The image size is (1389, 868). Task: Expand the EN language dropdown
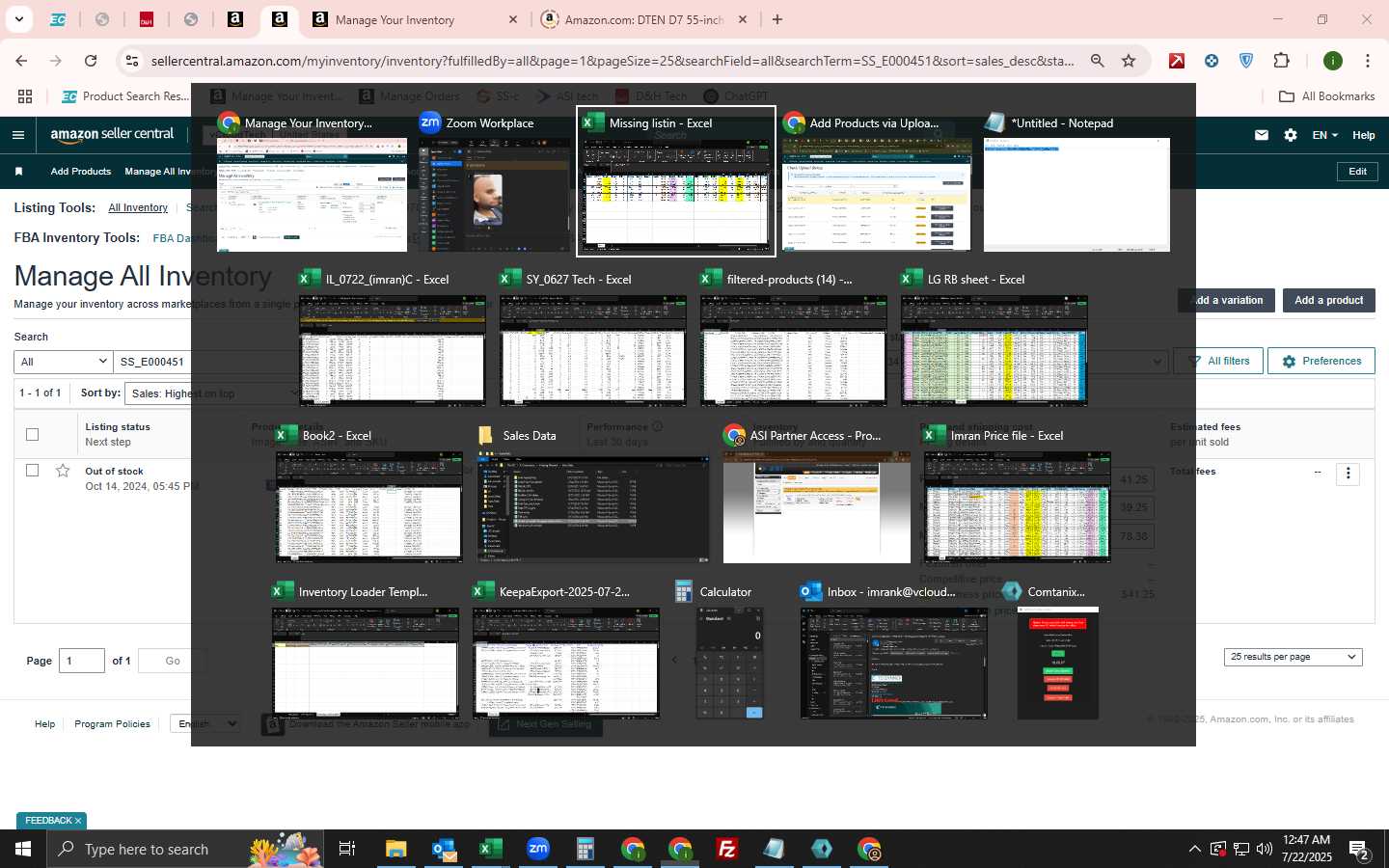click(1325, 135)
